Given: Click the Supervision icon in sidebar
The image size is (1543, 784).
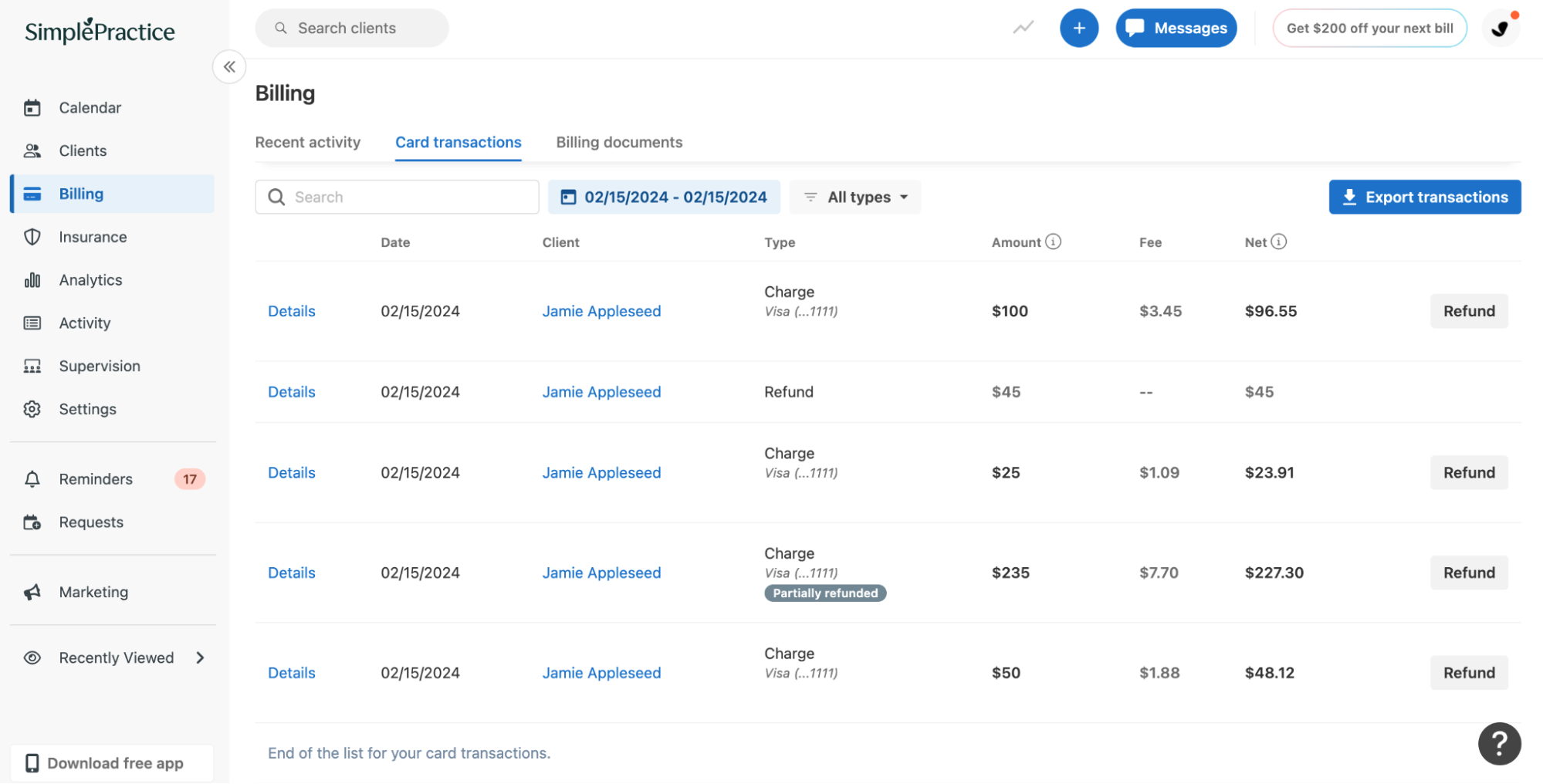Looking at the screenshot, I should tap(32, 367).
